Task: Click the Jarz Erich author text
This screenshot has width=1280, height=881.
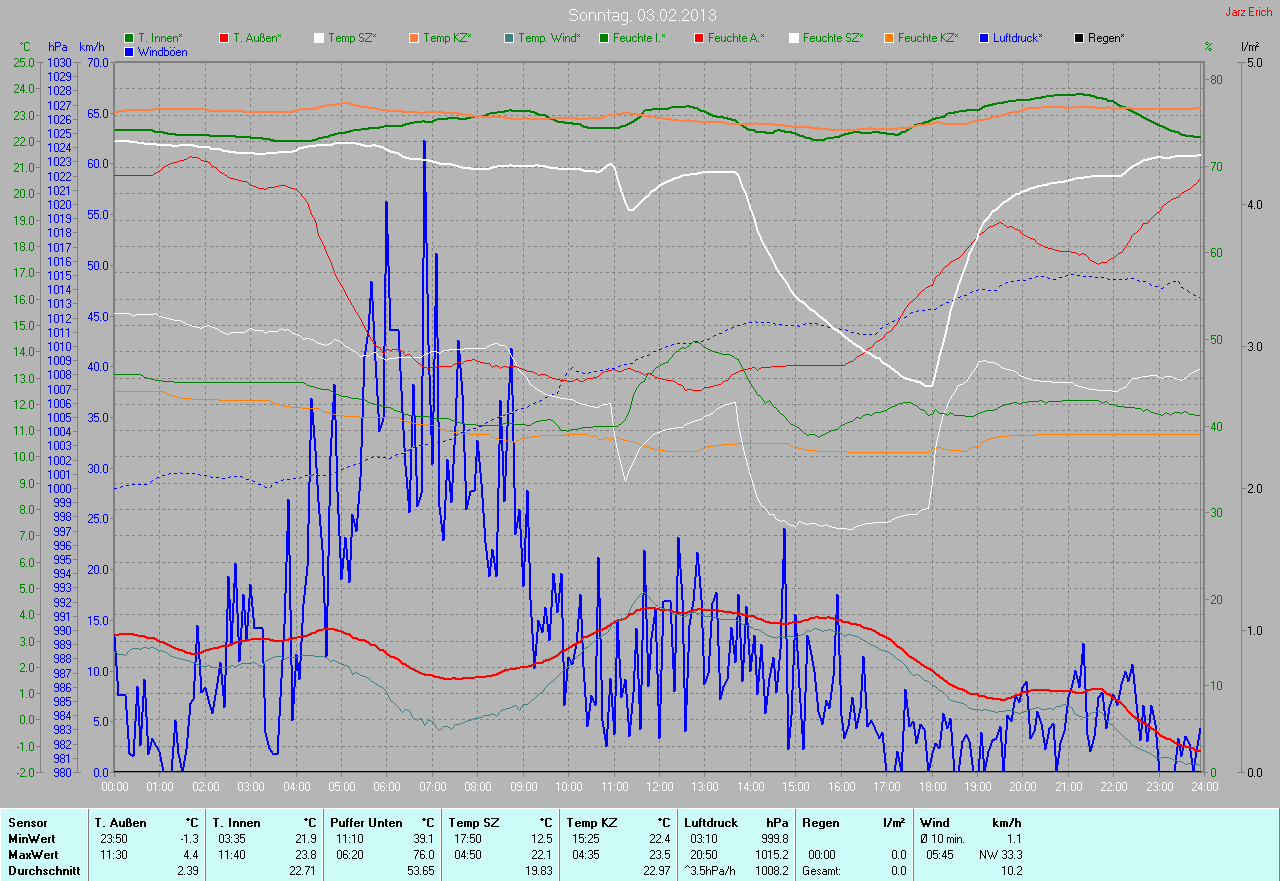Action: point(1250,12)
